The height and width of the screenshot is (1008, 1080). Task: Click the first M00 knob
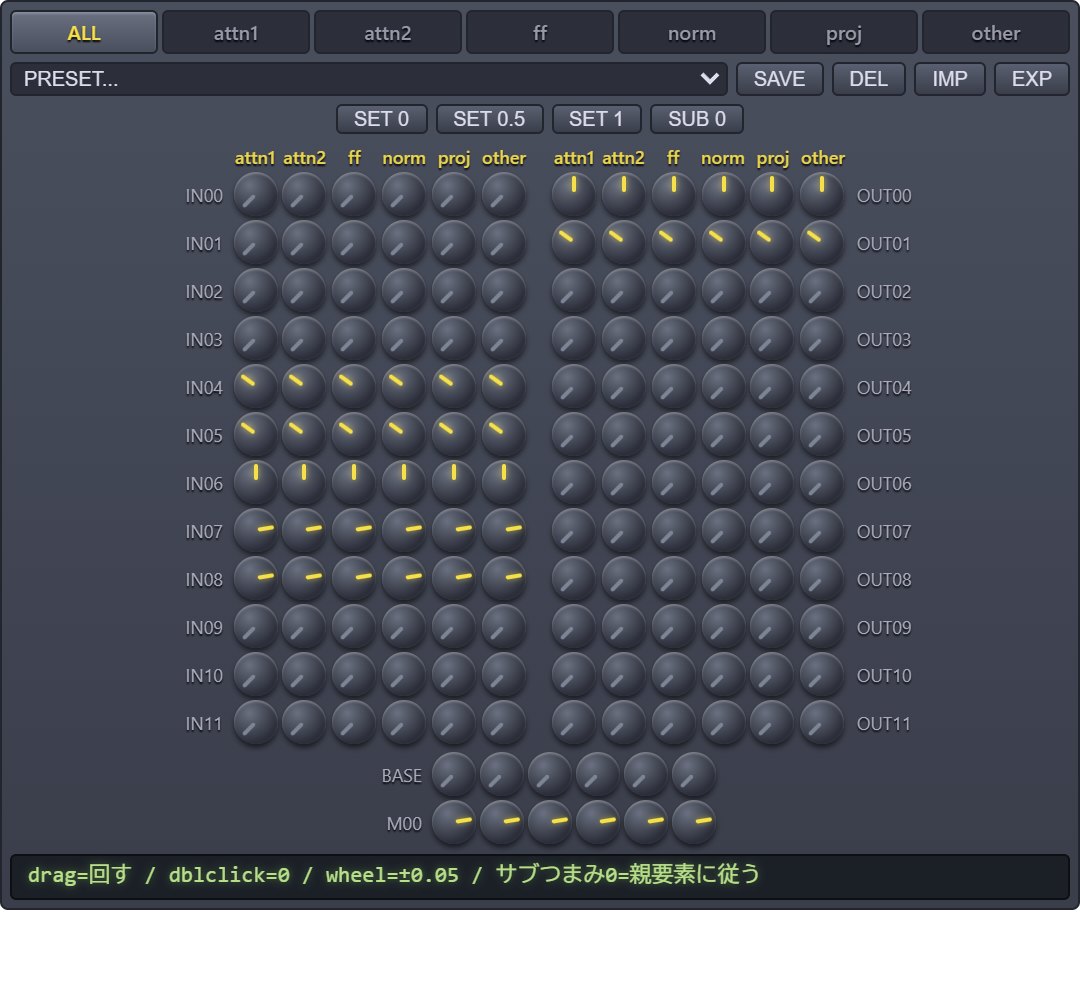click(454, 822)
